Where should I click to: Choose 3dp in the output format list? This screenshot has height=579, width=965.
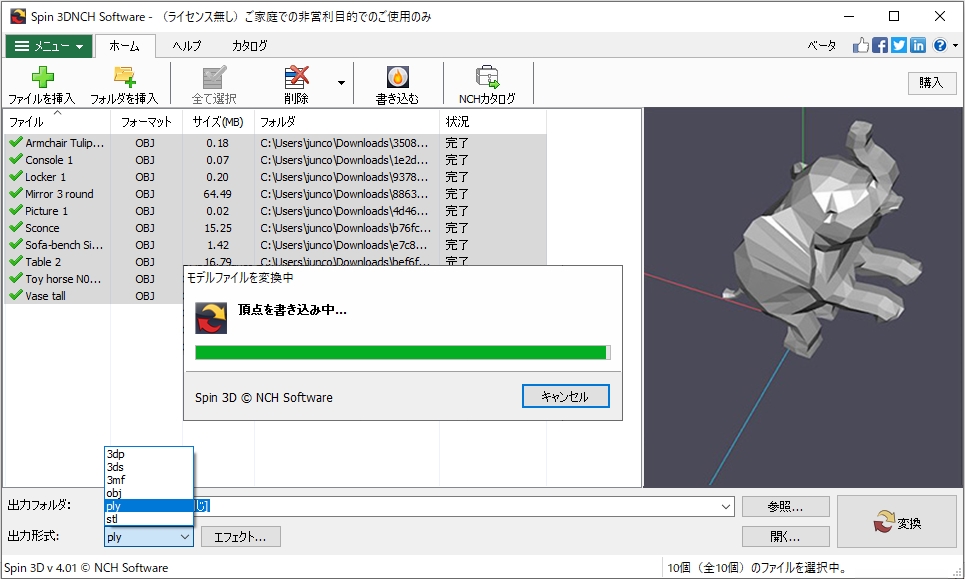click(149, 454)
